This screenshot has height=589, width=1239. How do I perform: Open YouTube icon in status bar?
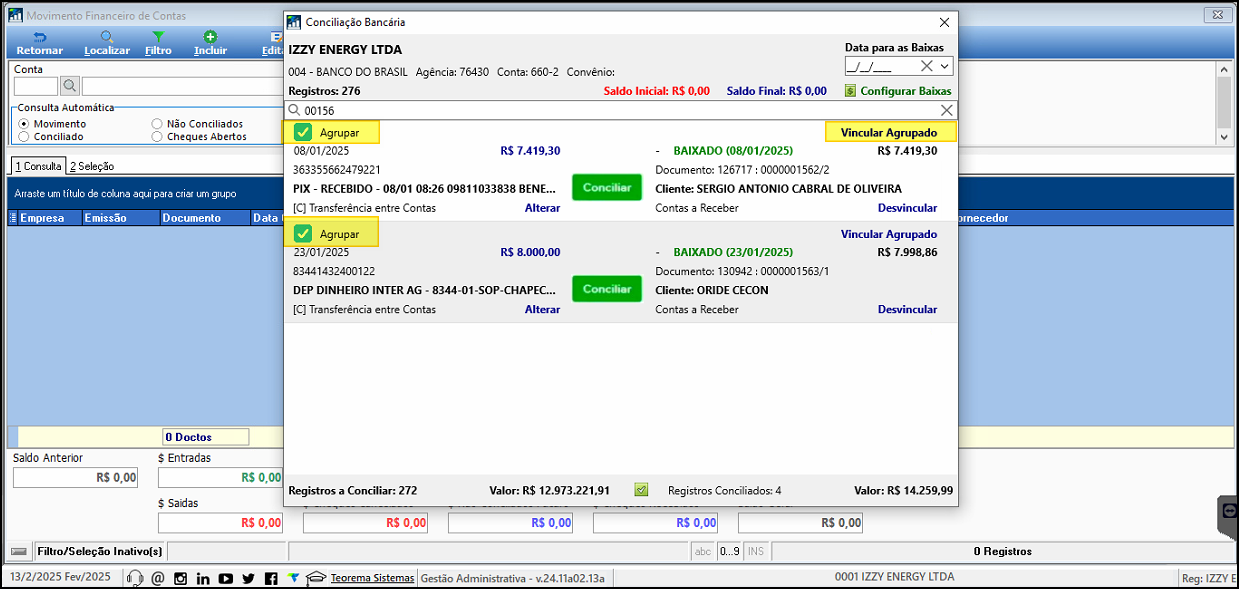tap(225, 578)
